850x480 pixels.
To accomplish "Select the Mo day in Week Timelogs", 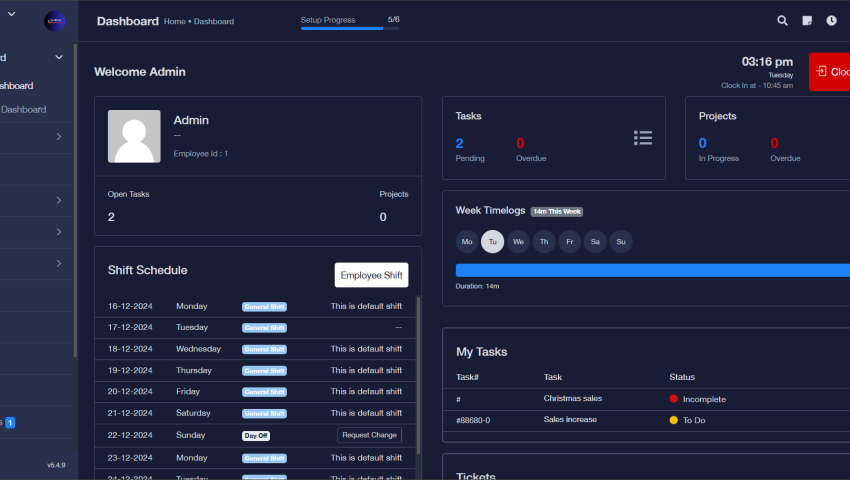I will pos(467,242).
